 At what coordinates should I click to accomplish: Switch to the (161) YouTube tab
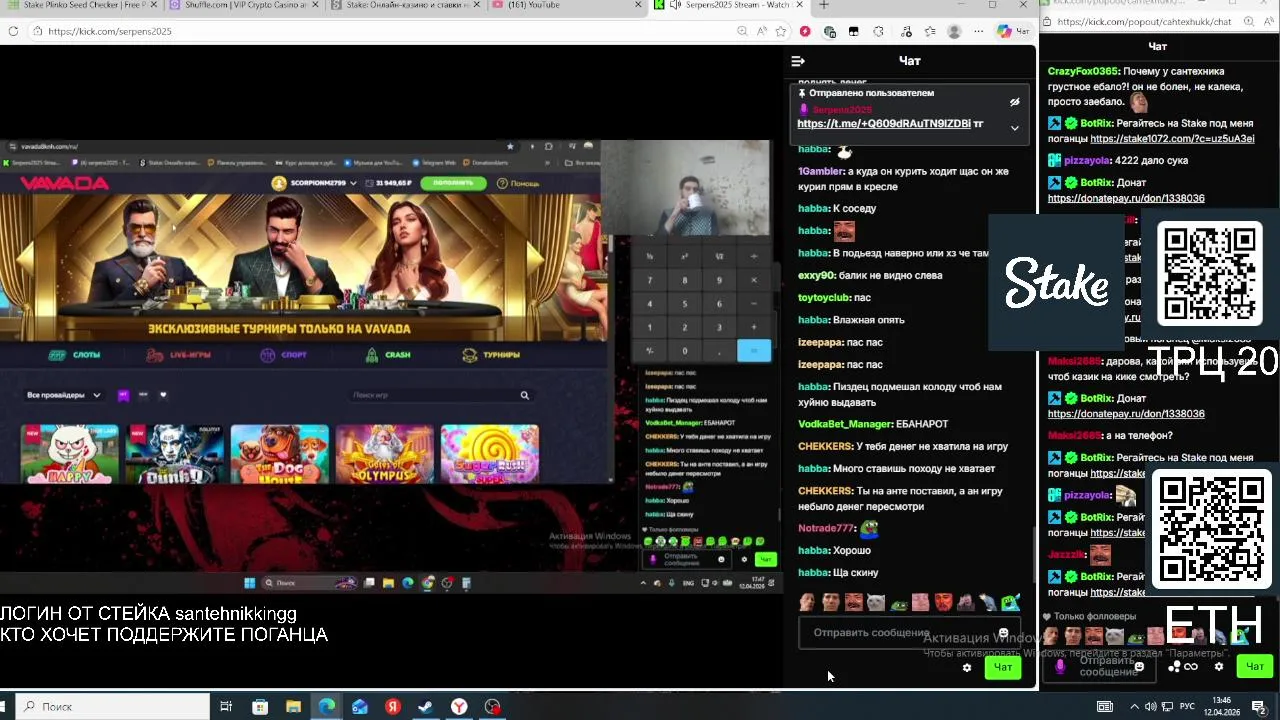568,5
